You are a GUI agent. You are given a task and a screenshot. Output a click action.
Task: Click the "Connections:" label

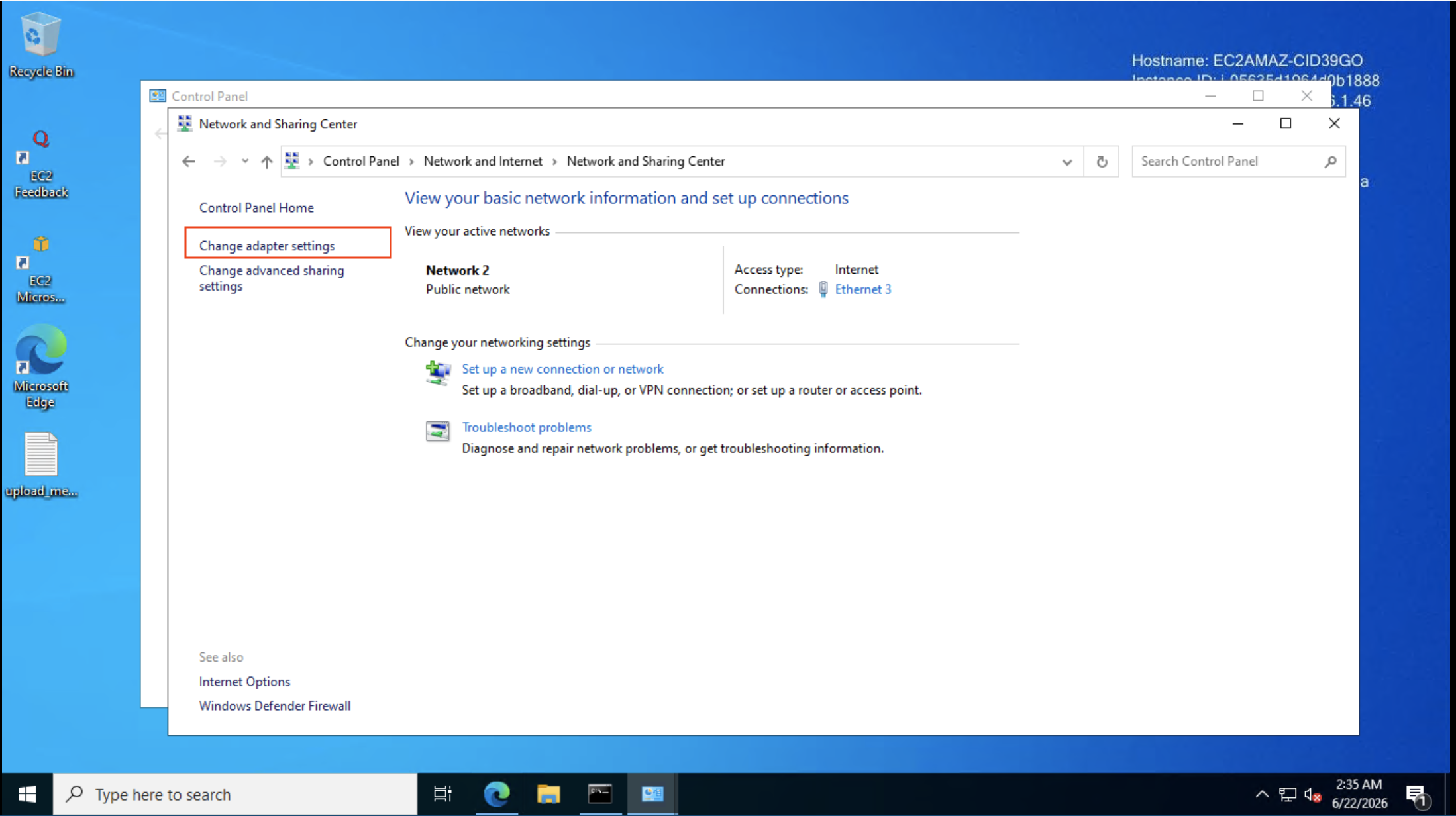click(771, 289)
